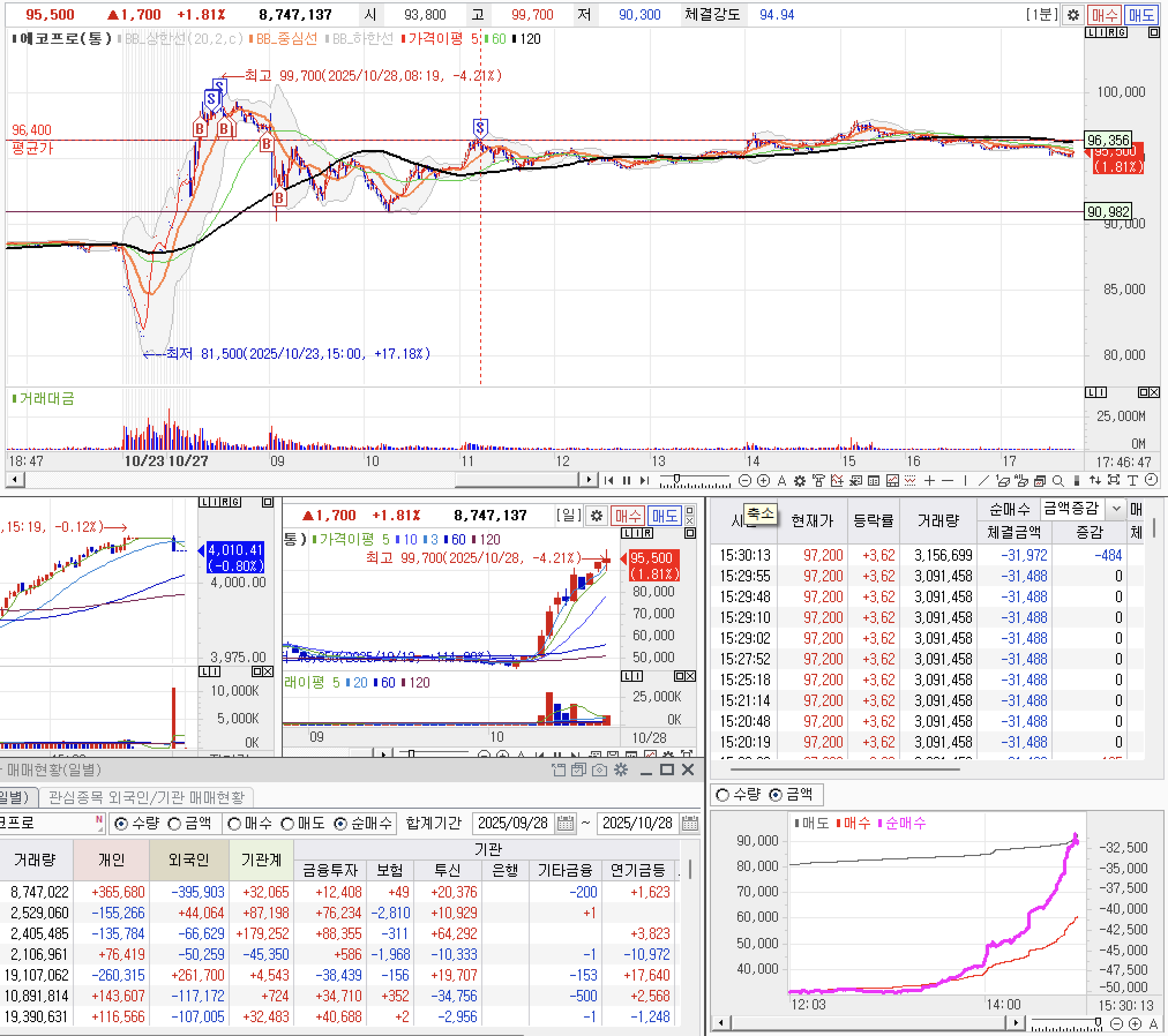
Task: Open chart settings gear in bottom toolbar
Action: click(800, 481)
